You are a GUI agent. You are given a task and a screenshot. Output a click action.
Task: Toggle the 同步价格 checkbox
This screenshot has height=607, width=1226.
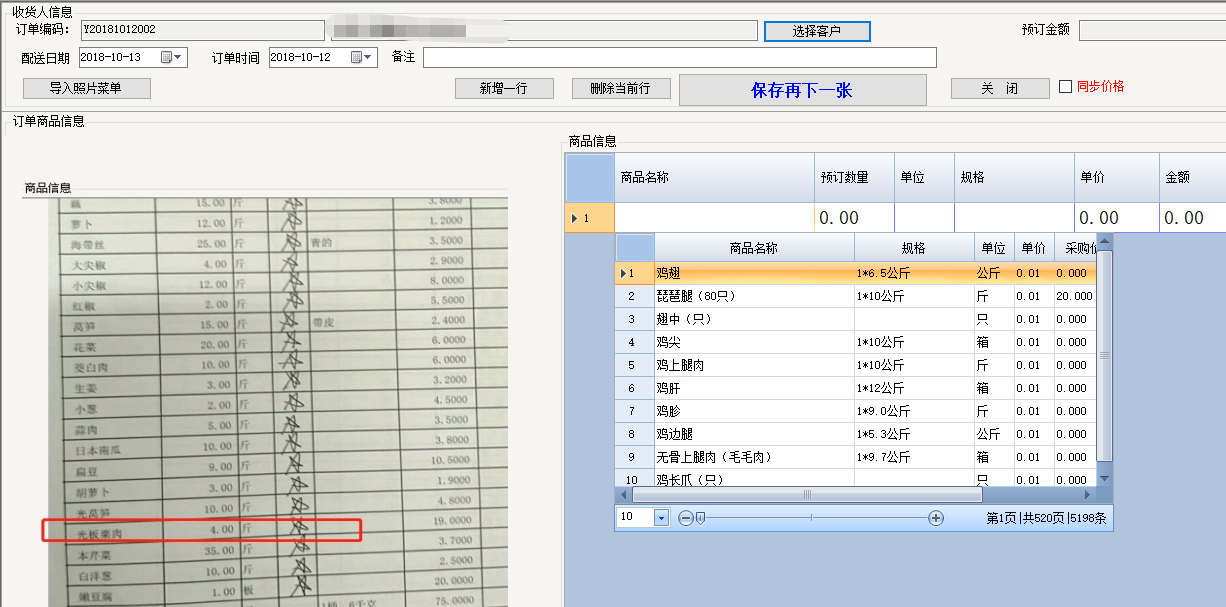tap(1066, 87)
